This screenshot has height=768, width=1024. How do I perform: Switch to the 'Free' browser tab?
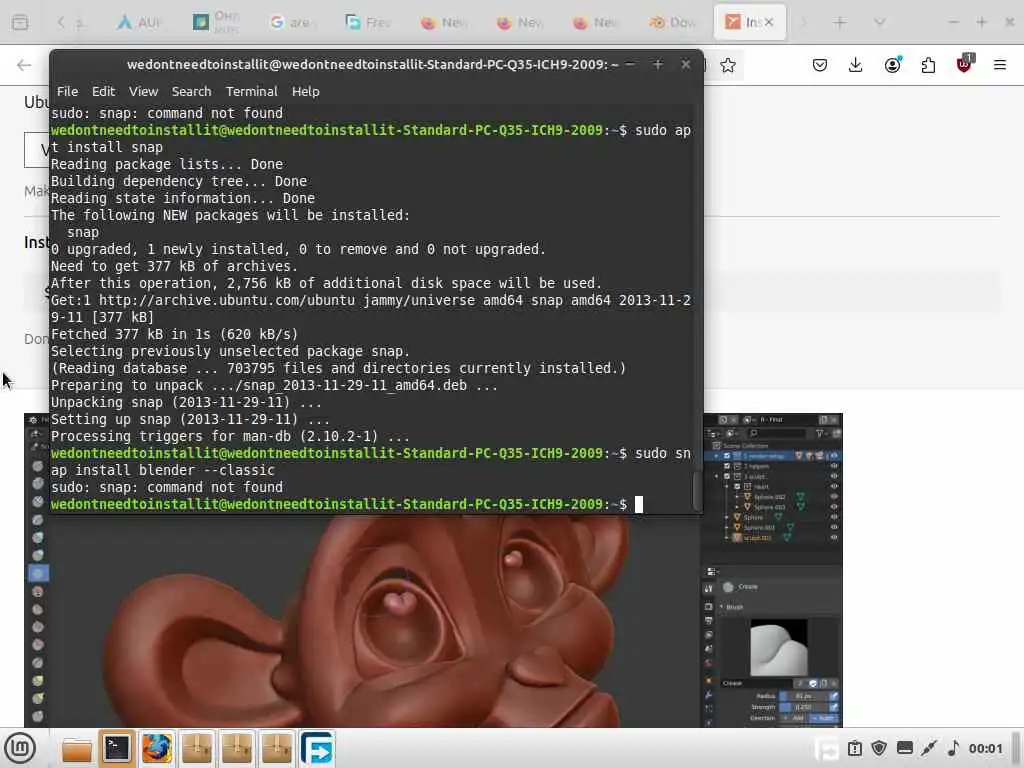coord(367,22)
